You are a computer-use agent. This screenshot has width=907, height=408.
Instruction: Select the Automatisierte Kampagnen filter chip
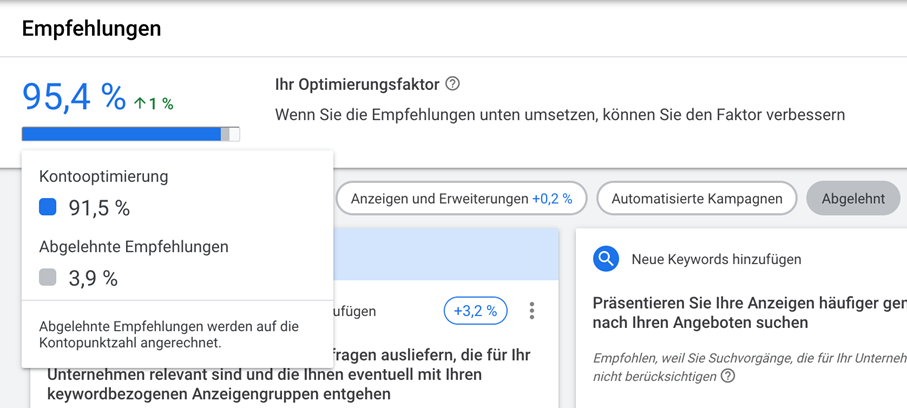[697, 198]
